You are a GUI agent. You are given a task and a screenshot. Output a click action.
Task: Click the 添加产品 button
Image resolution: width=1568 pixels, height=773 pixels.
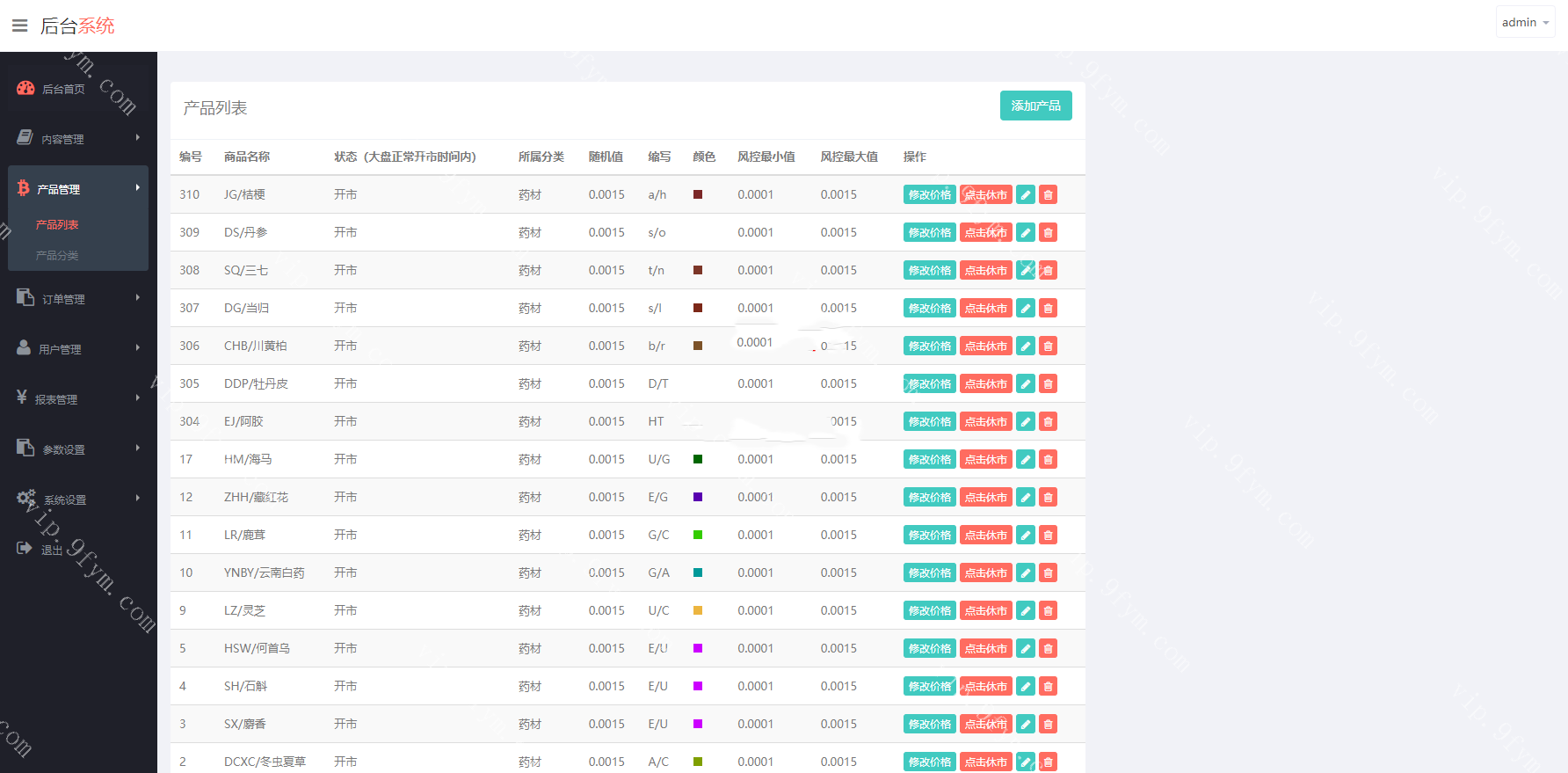tap(1035, 106)
